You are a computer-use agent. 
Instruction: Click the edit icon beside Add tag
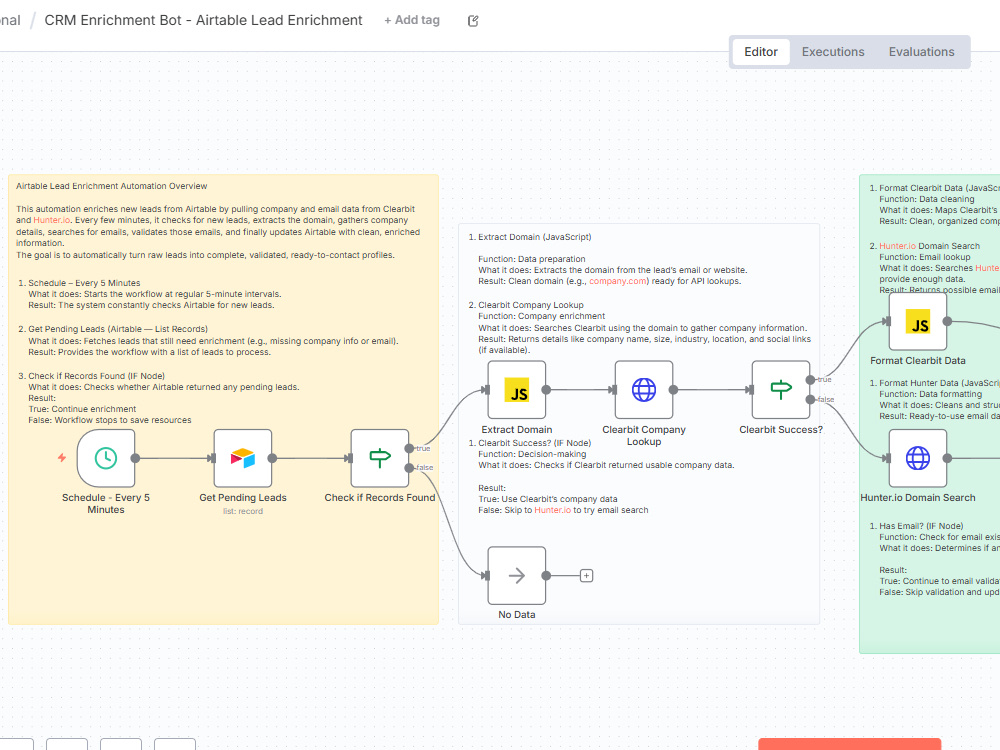[x=473, y=21]
